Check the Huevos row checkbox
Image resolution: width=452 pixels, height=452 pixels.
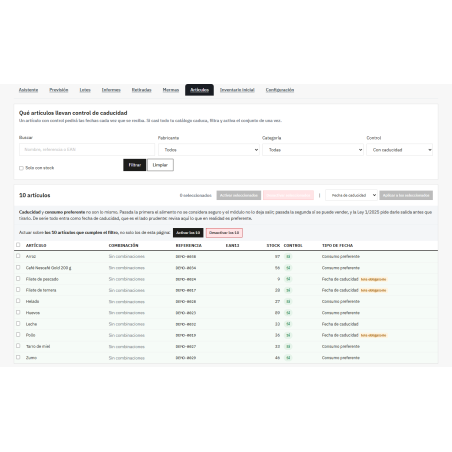(18, 312)
